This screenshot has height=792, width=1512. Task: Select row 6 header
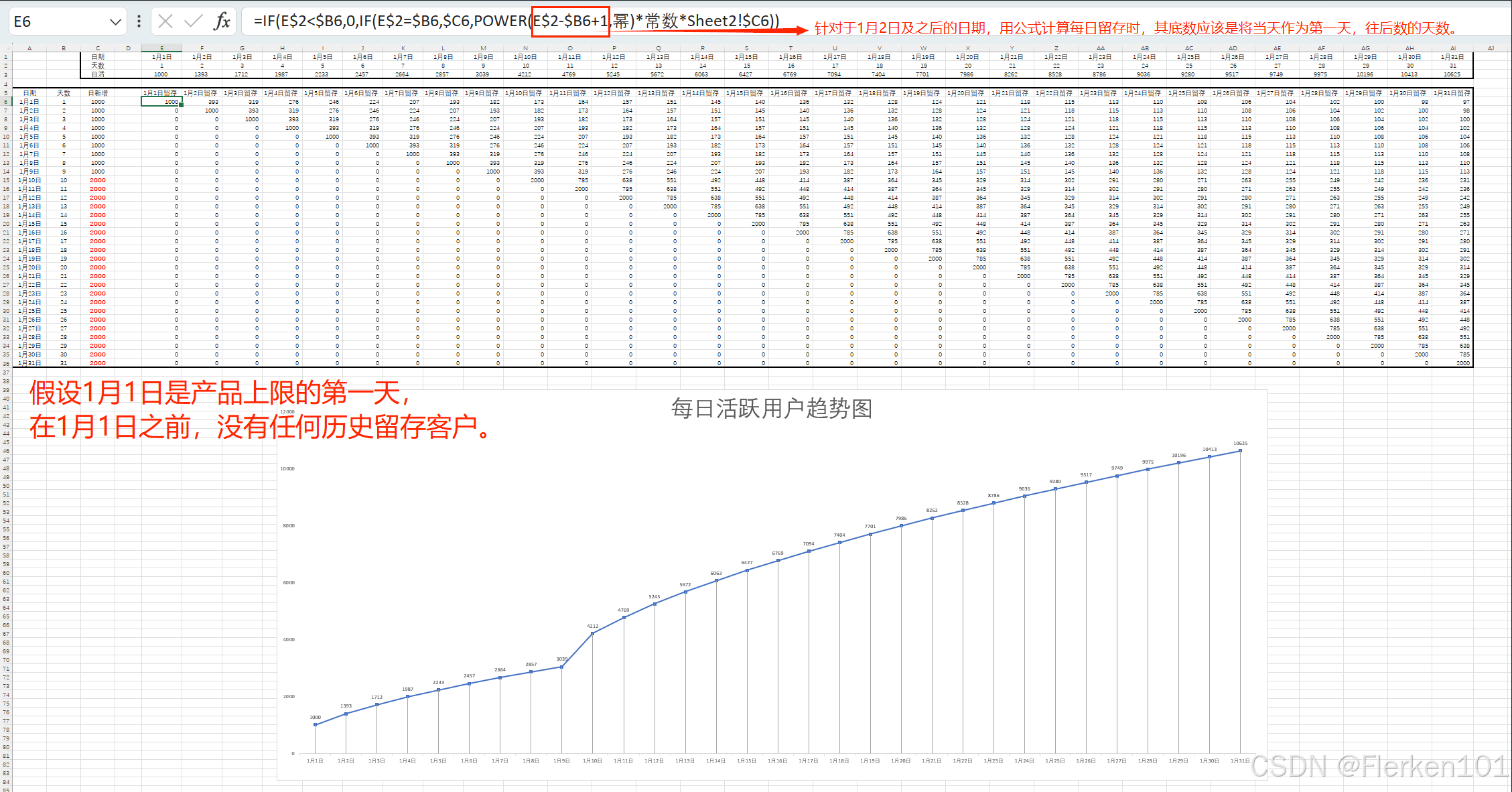tap(6, 102)
